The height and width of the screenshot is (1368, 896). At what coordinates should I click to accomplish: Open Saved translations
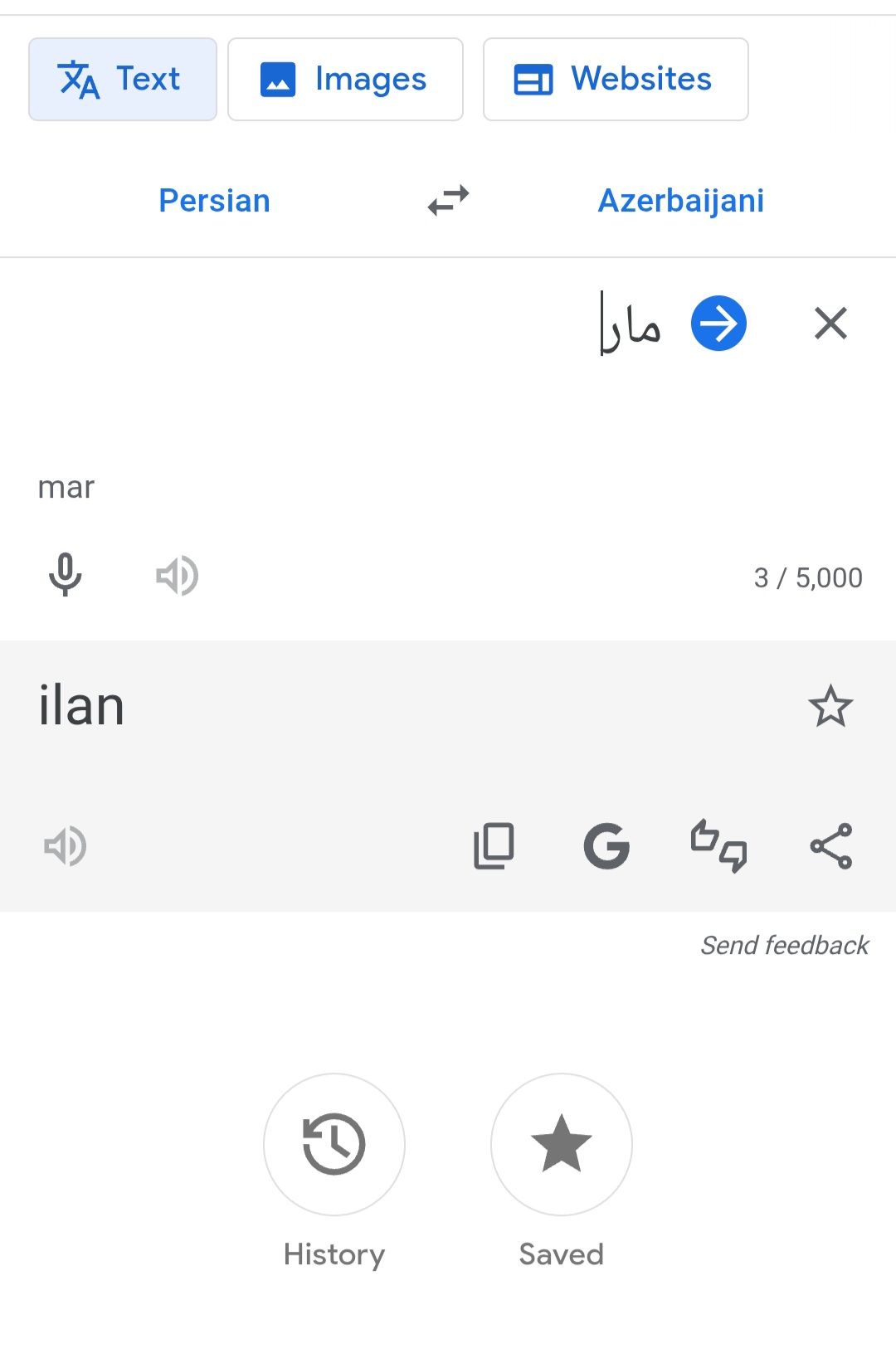click(562, 1145)
